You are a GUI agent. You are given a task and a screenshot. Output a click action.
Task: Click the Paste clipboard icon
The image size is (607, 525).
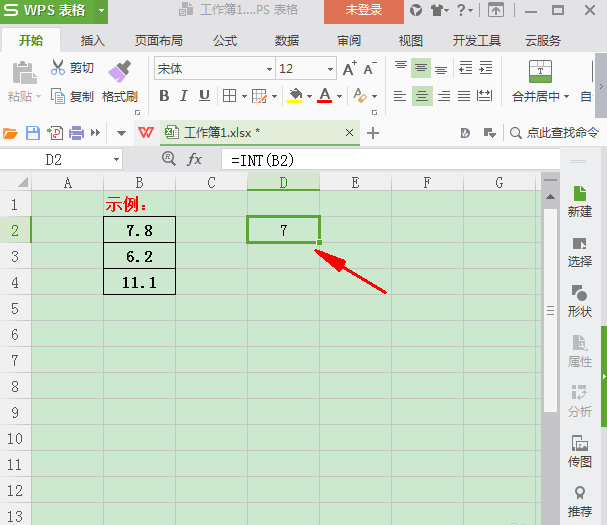click(24, 73)
